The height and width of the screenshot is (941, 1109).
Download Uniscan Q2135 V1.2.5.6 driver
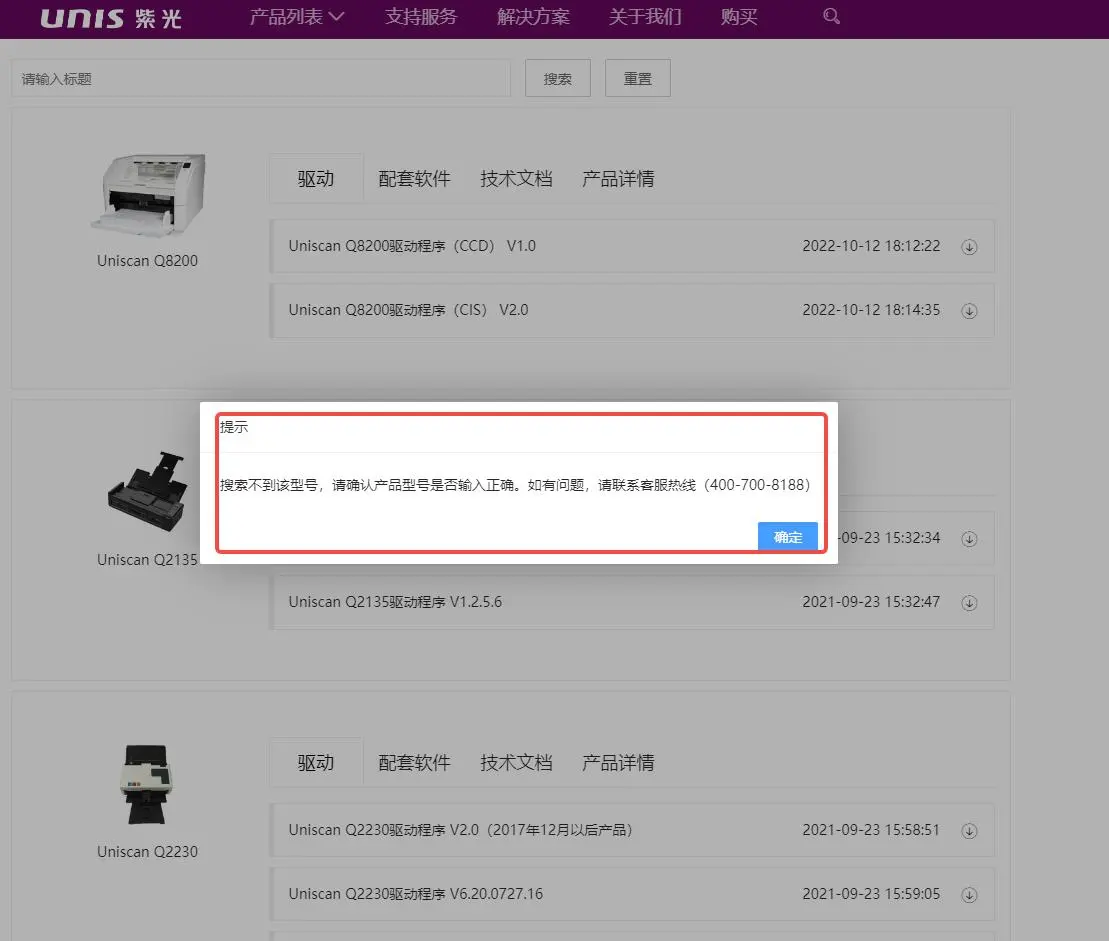pos(969,603)
